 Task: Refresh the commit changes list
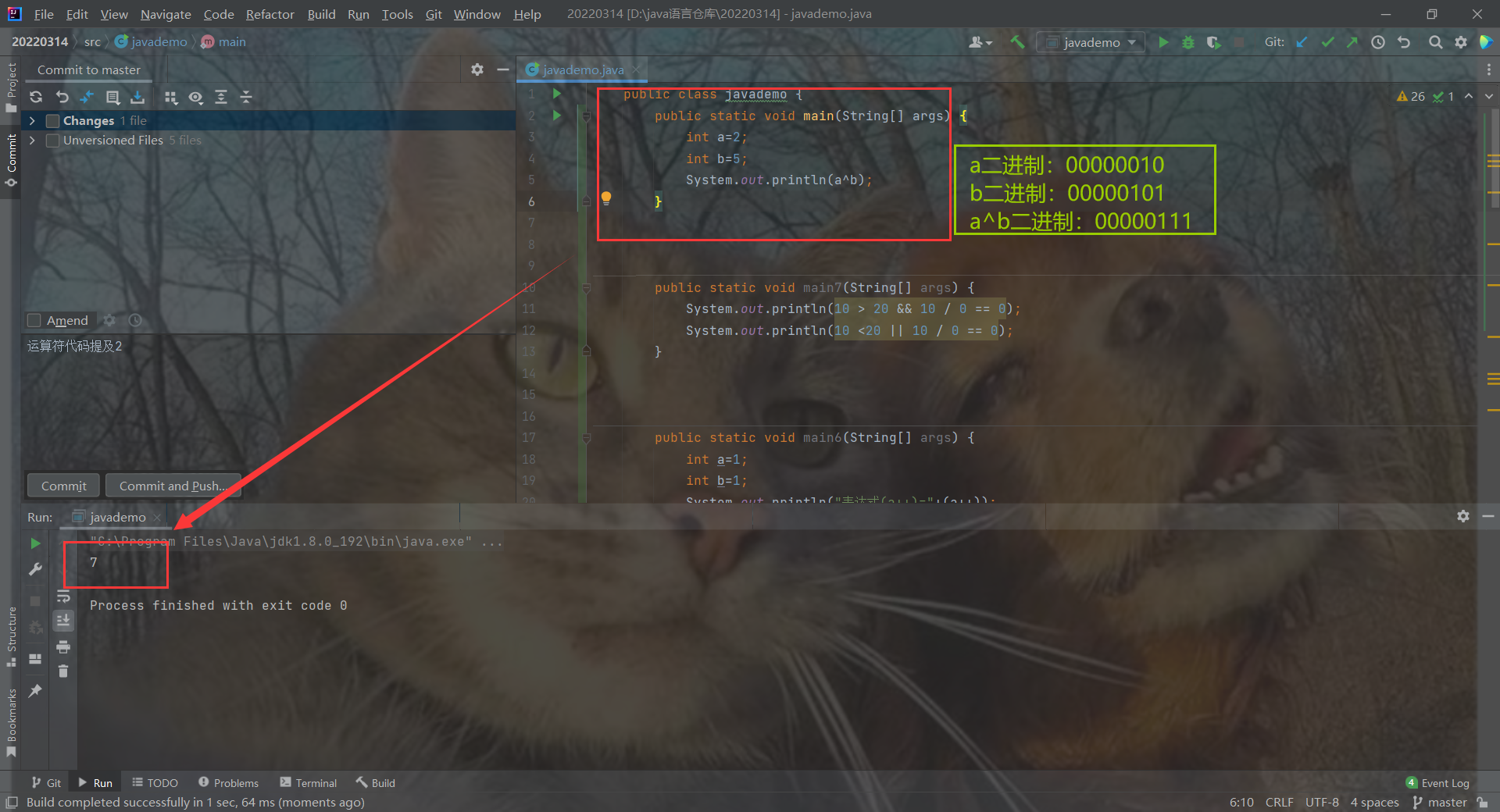[36, 97]
